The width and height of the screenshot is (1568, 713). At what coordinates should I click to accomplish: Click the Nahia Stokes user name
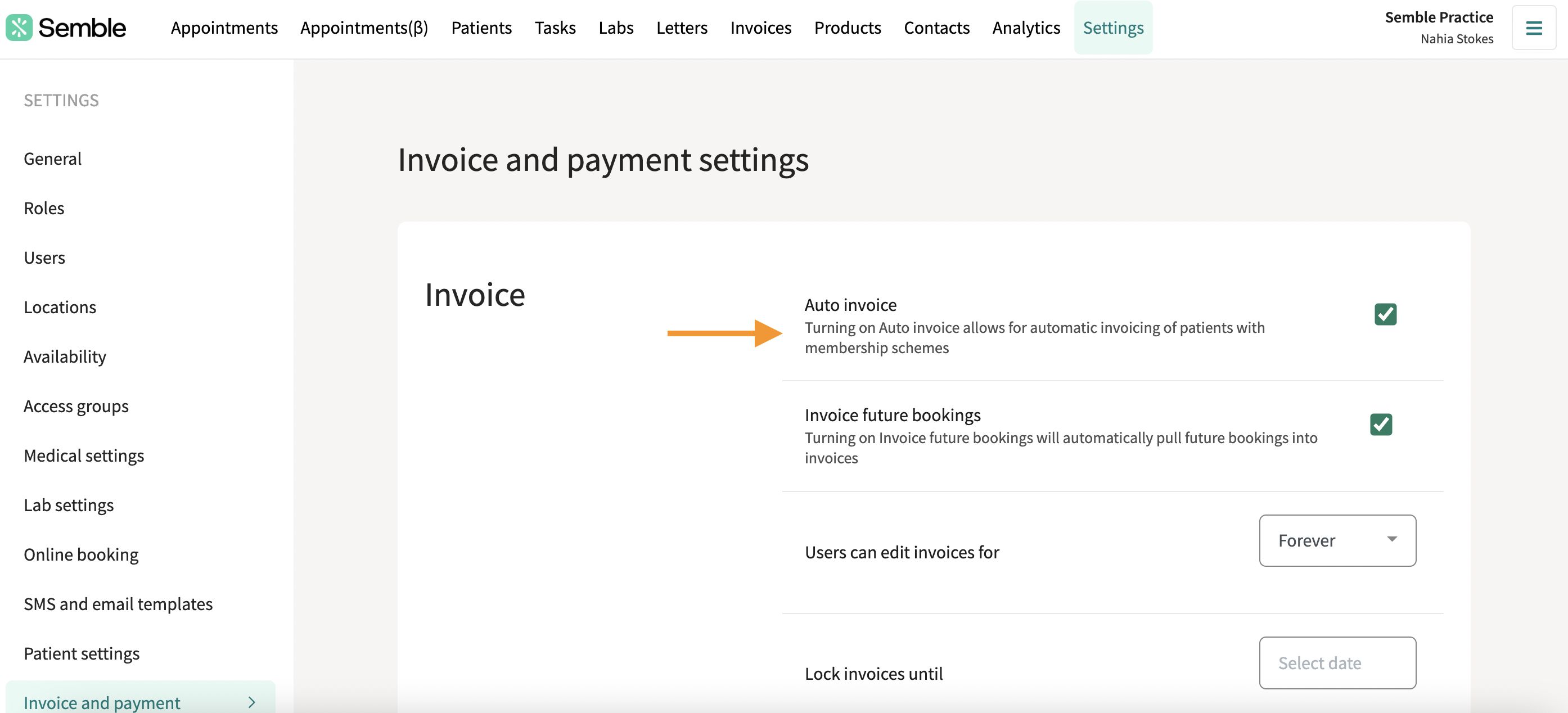(x=1457, y=38)
